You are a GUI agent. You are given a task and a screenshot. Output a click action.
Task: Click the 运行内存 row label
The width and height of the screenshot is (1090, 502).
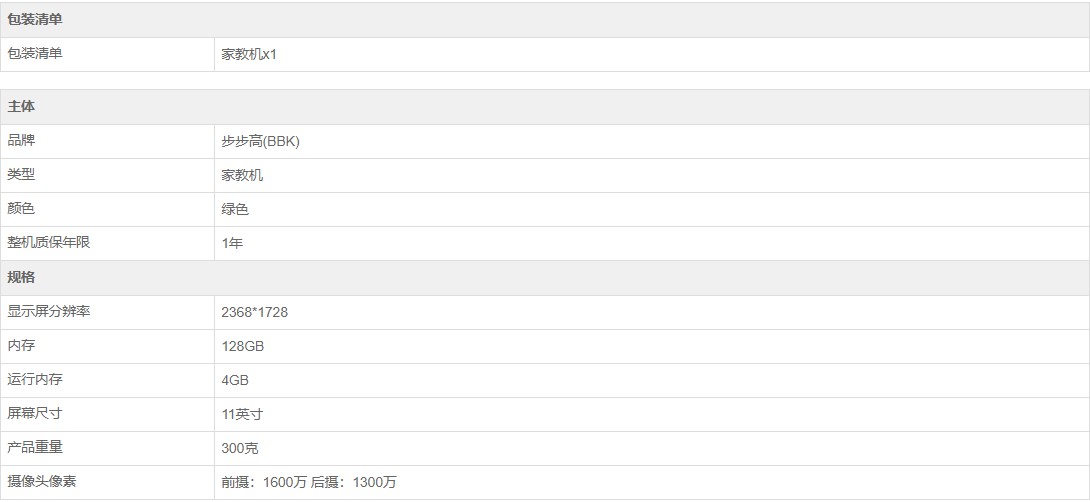coord(35,380)
